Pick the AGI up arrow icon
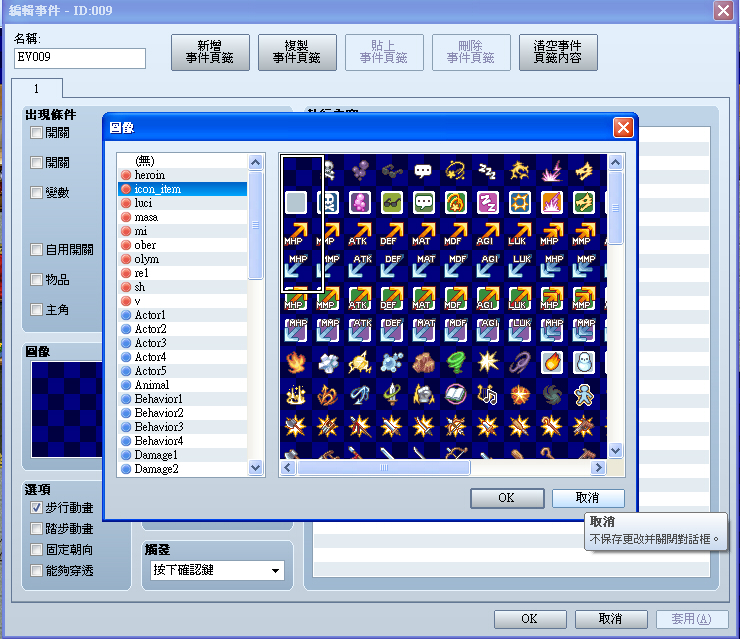740x639 pixels. pos(488,235)
